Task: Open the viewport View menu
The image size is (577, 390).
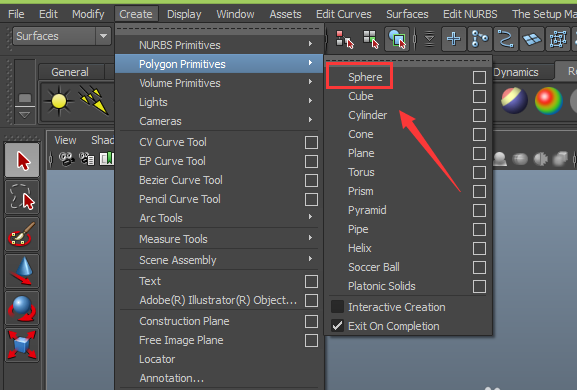Action: pyautogui.click(x=66, y=140)
